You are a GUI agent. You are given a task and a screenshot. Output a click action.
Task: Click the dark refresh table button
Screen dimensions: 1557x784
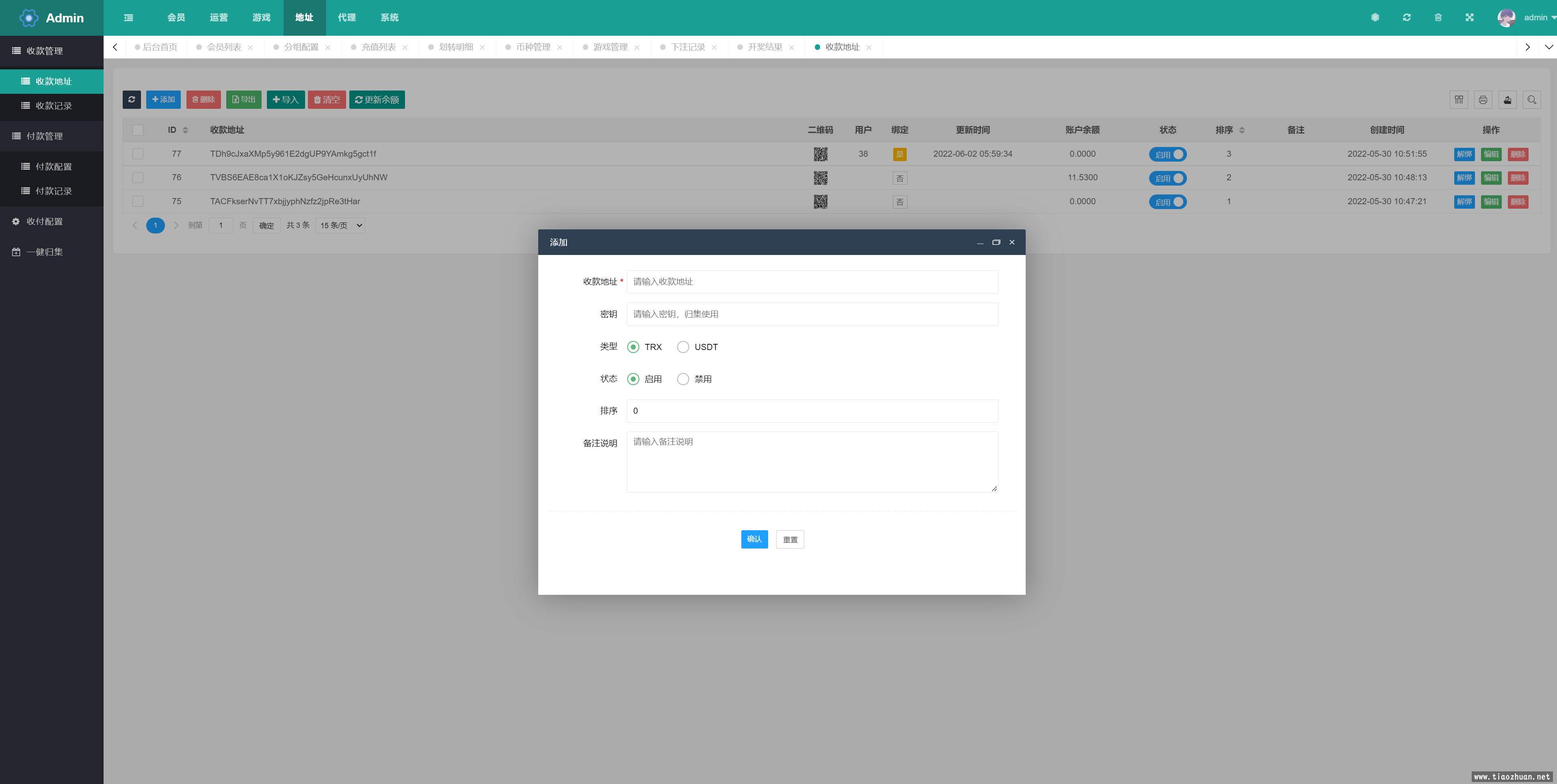point(132,99)
